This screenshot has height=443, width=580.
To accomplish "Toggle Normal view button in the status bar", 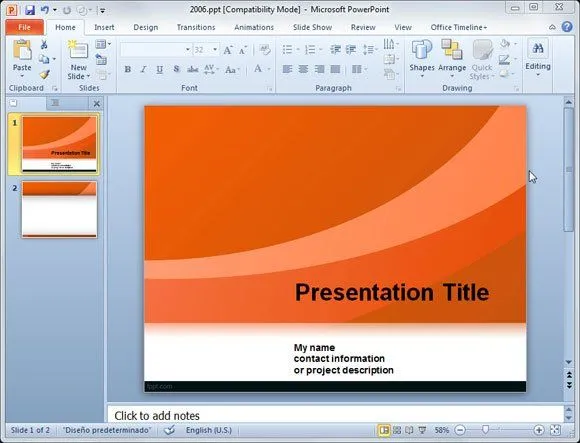I will pyautogui.click(x=384, y=430).
